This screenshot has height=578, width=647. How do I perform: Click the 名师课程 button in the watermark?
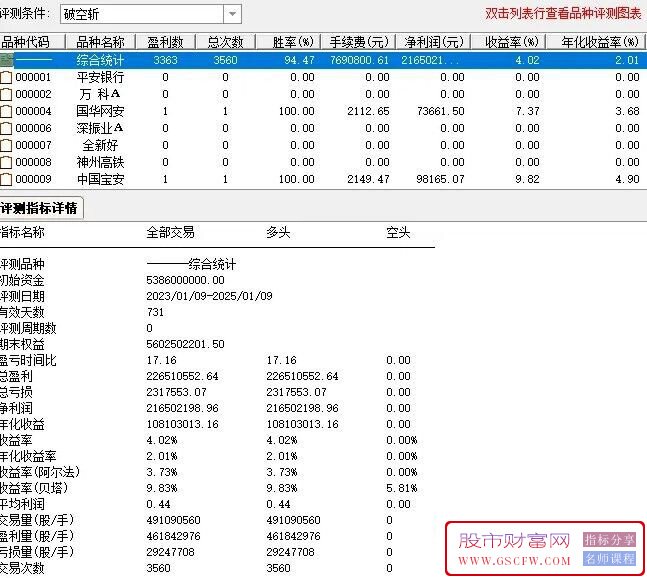609,559
